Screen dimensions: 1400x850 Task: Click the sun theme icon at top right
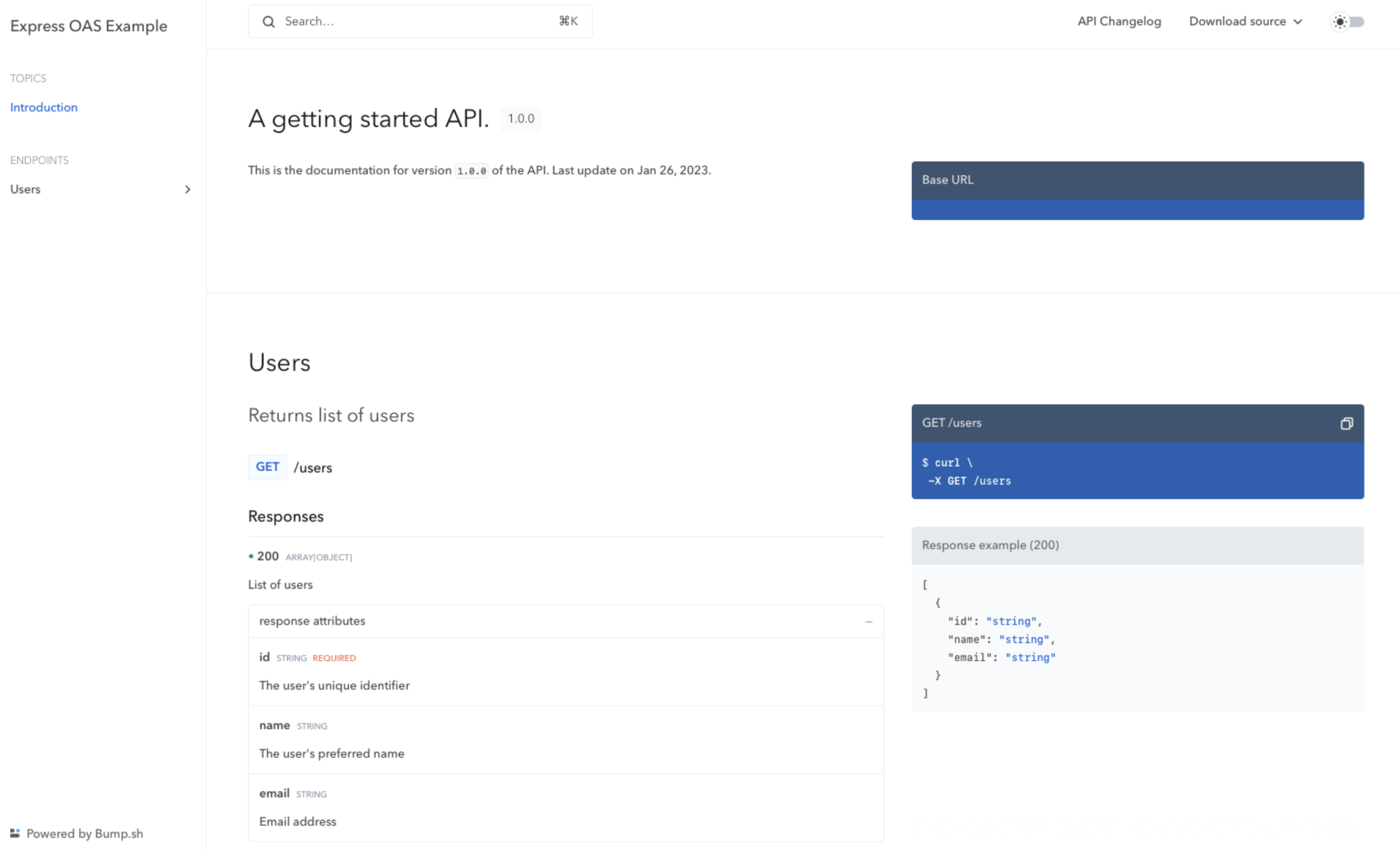point(1339,21)
